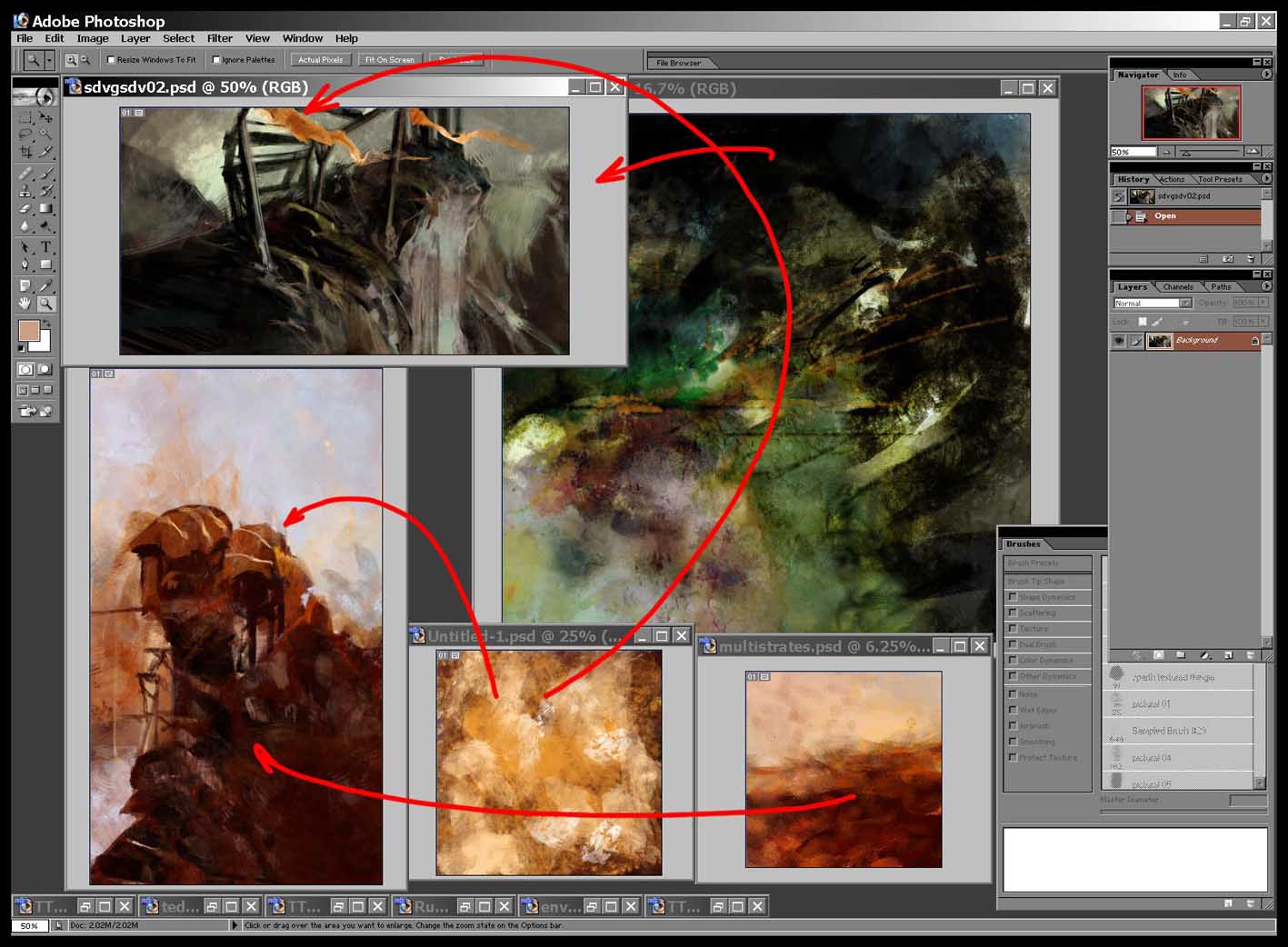
Task: Select the Eyedropper tool
Action: tap(46, 286)
